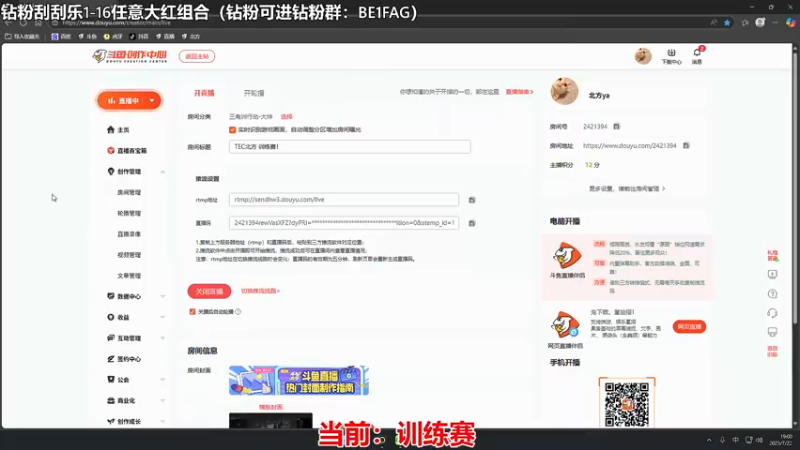Click the large 北方ya profile avatar
The width and height of the screenshot is (800, 450).
564,91
